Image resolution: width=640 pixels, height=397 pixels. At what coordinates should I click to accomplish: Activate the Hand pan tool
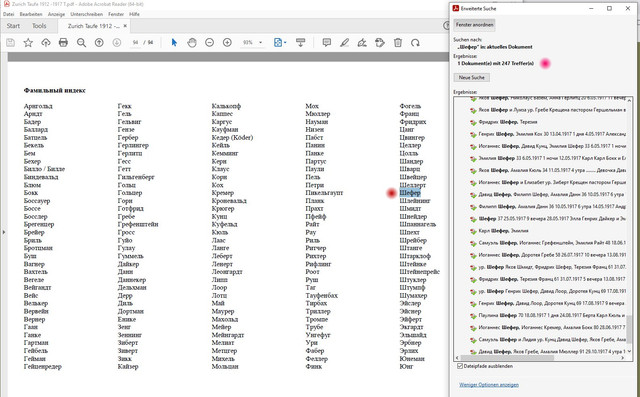[x=192, y=42]
